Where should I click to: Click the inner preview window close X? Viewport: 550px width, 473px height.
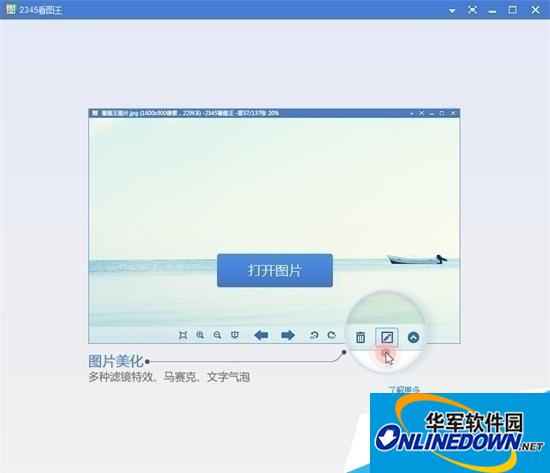(x=453, y=113)
